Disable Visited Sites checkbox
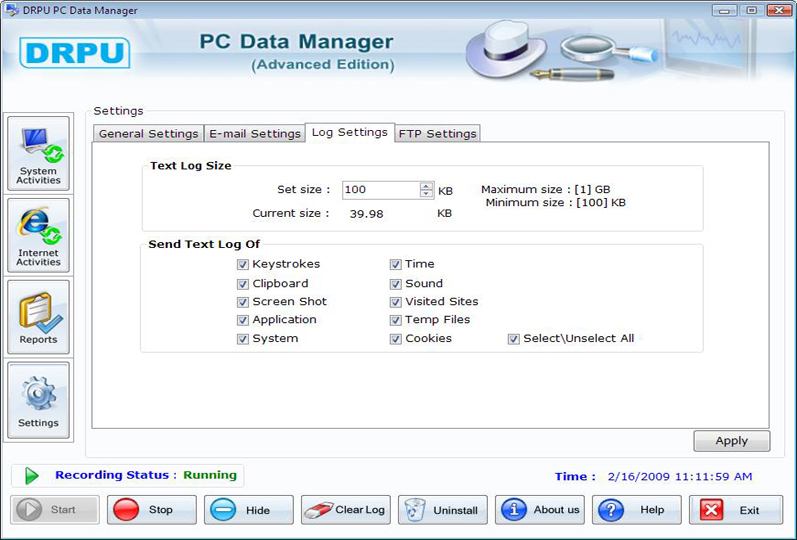Image resolution: width=797 pixels, height=540 pixels. coord(395,302)
